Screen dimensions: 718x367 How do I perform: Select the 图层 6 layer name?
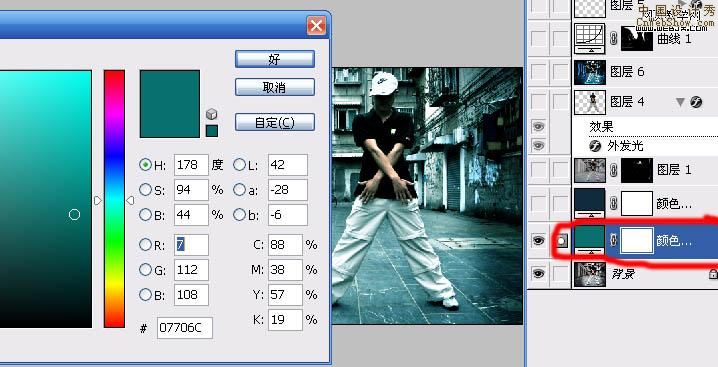pos(627,72)
